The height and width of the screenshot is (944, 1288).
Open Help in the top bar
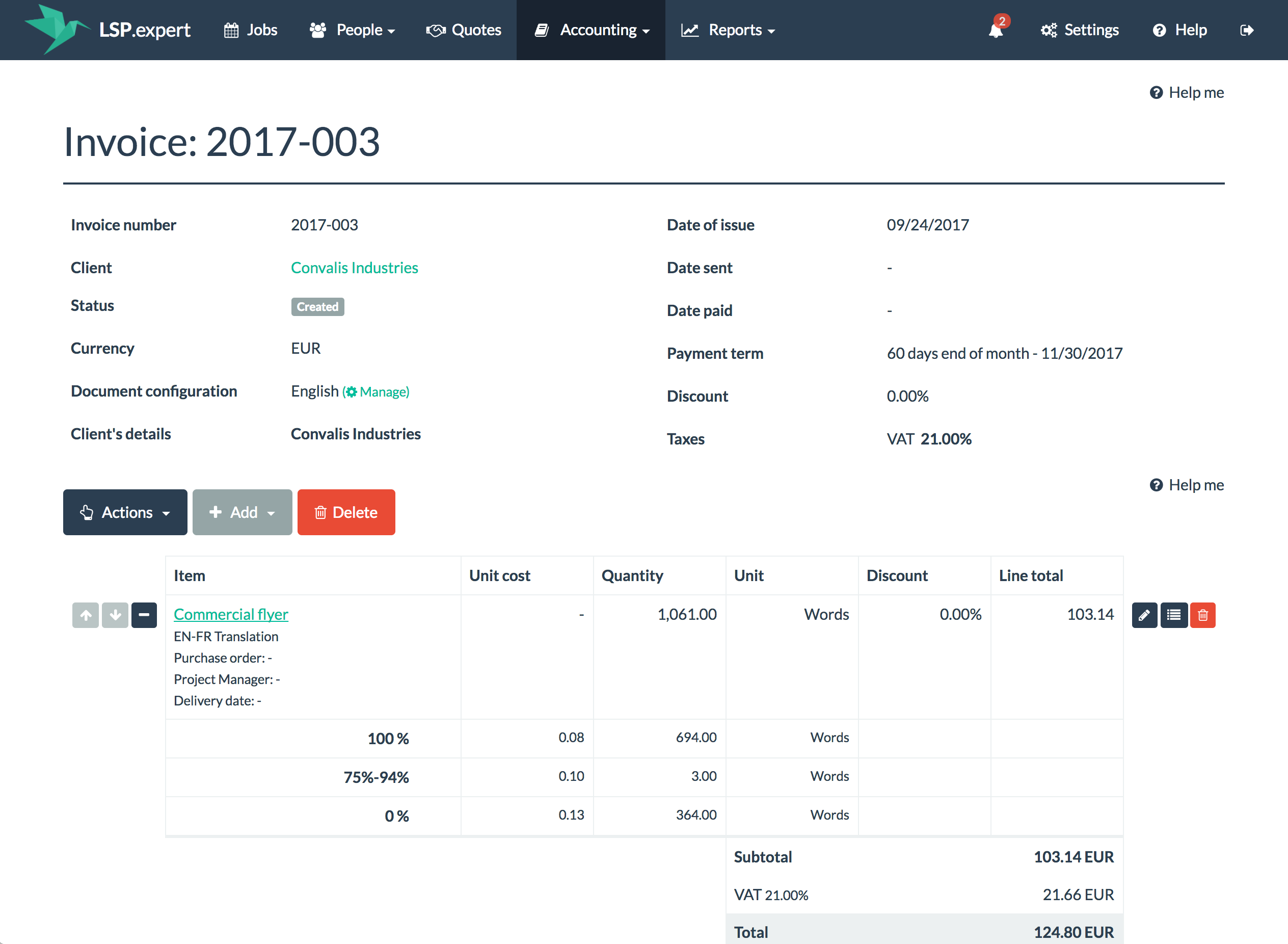pos(1180,30)
